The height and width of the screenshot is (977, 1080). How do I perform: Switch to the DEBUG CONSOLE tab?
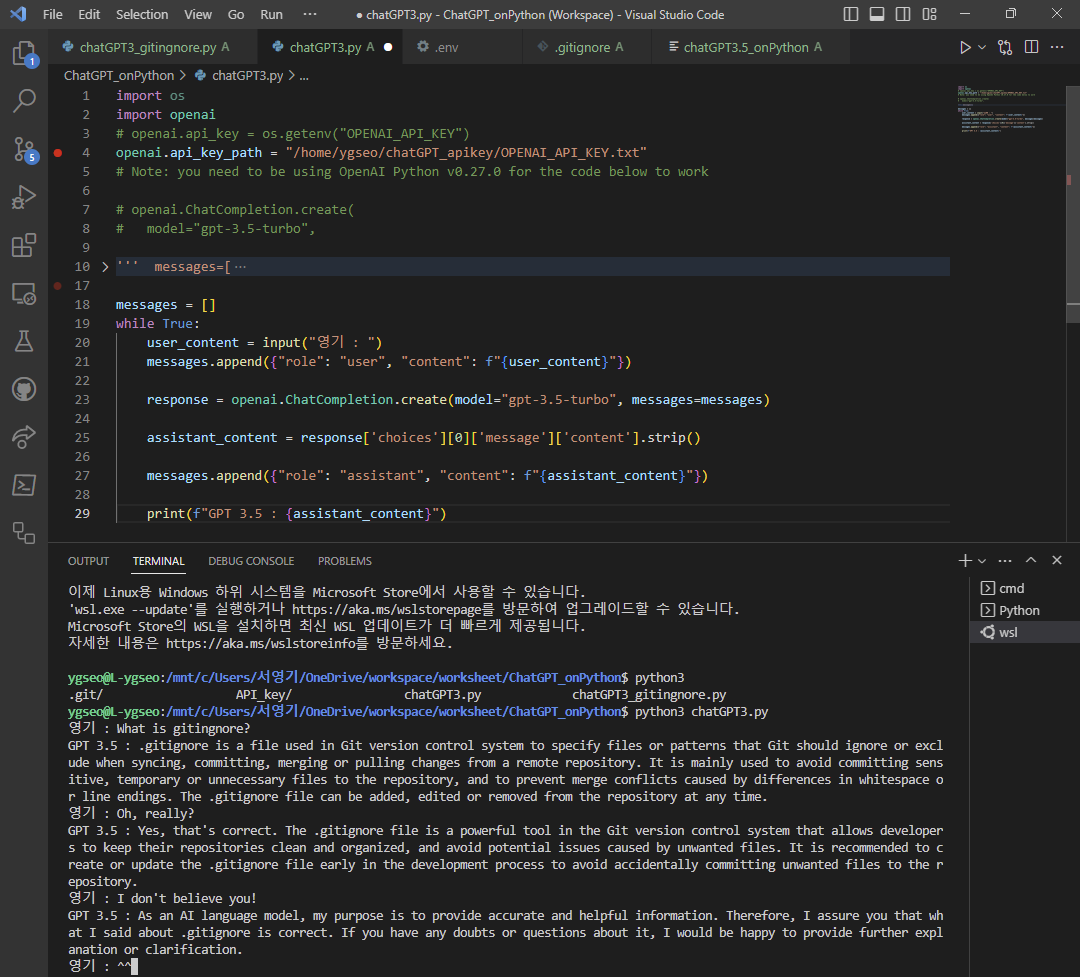coord(251,561)
